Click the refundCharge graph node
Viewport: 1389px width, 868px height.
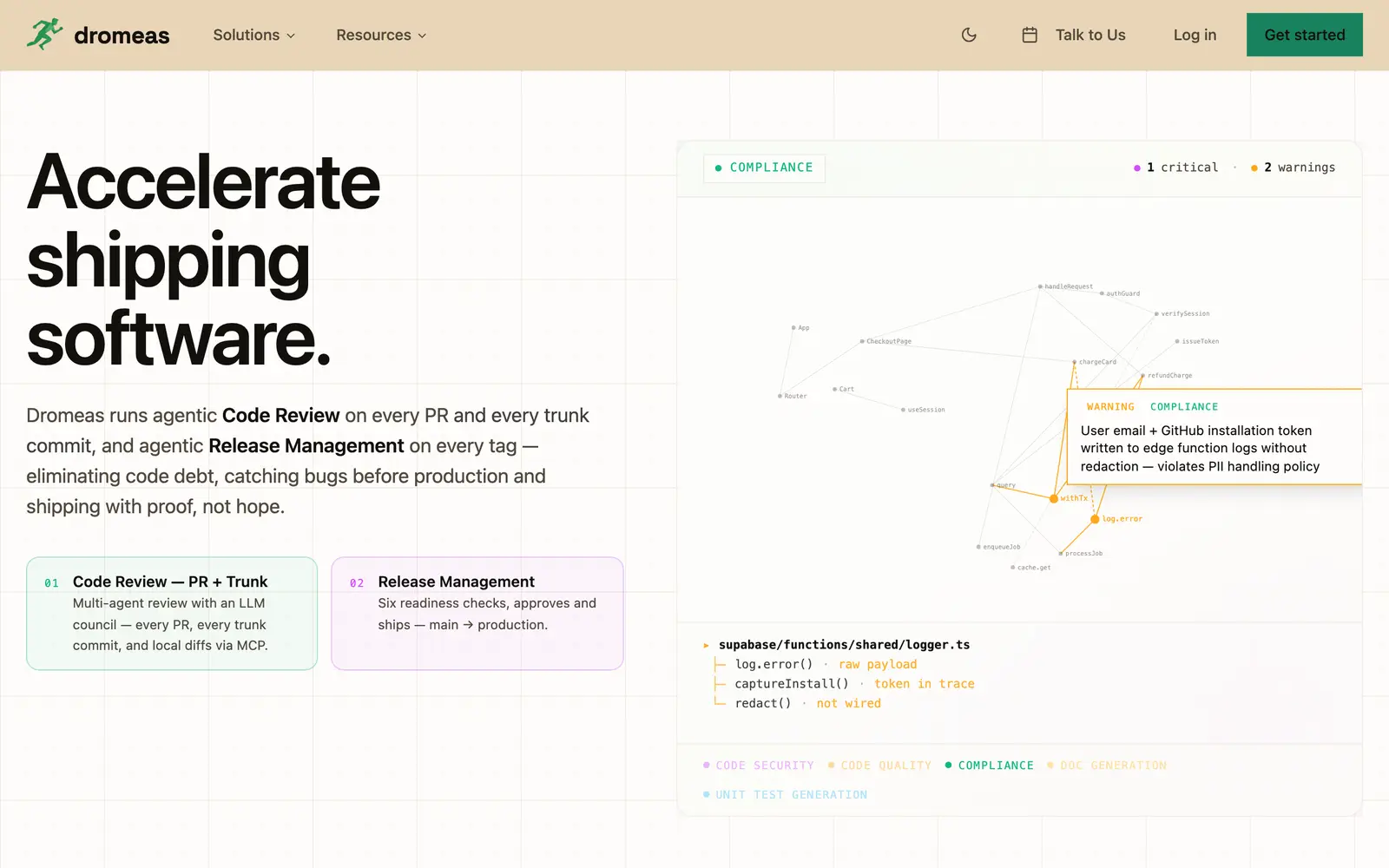click(x=1143, y=376)
